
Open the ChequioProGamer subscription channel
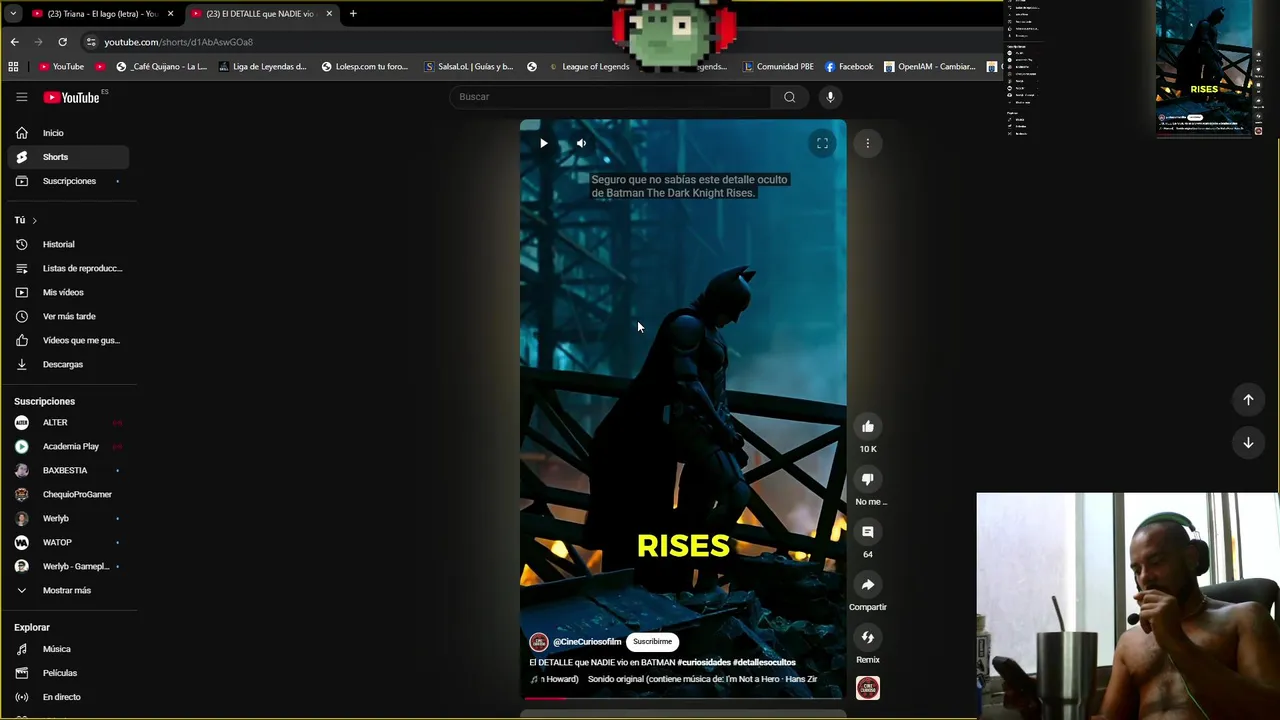pyautogui.click(x=69, y=494)
